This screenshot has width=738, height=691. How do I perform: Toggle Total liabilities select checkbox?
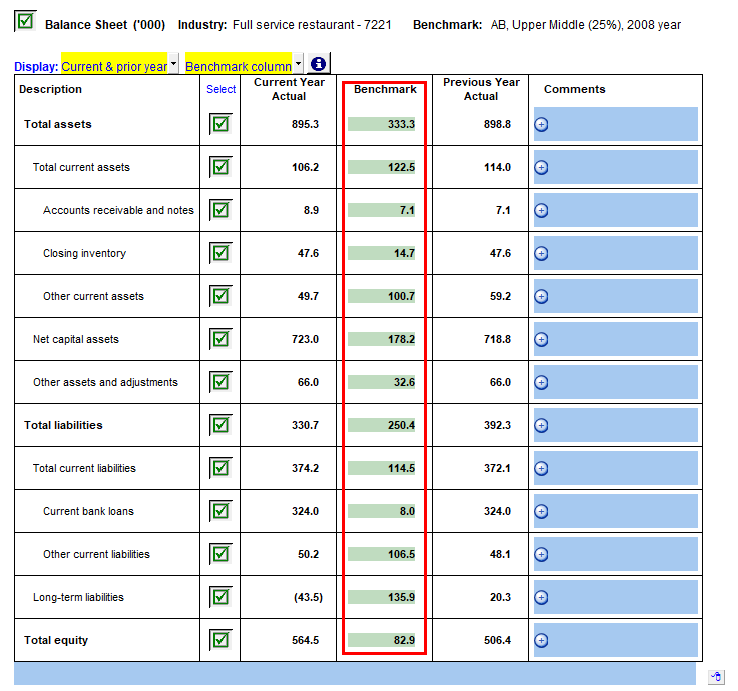tap(221, 425)
